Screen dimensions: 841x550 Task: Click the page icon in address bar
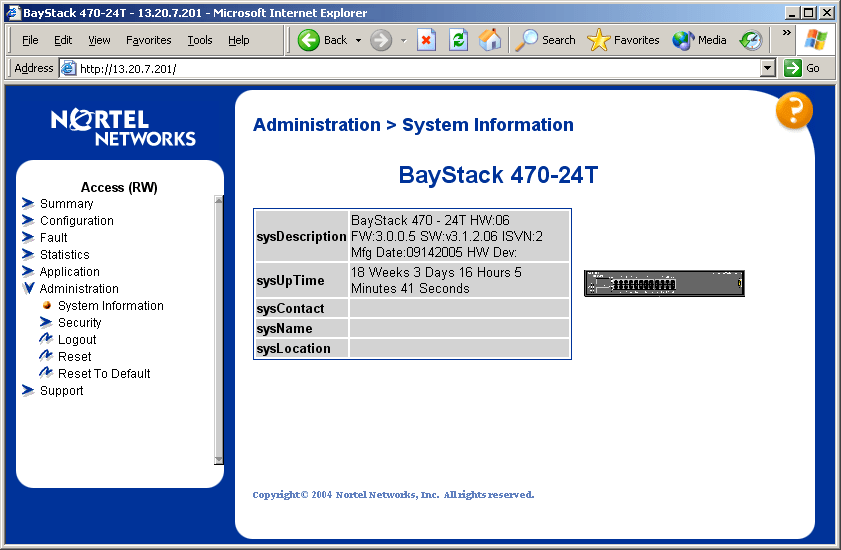(68, 68)
